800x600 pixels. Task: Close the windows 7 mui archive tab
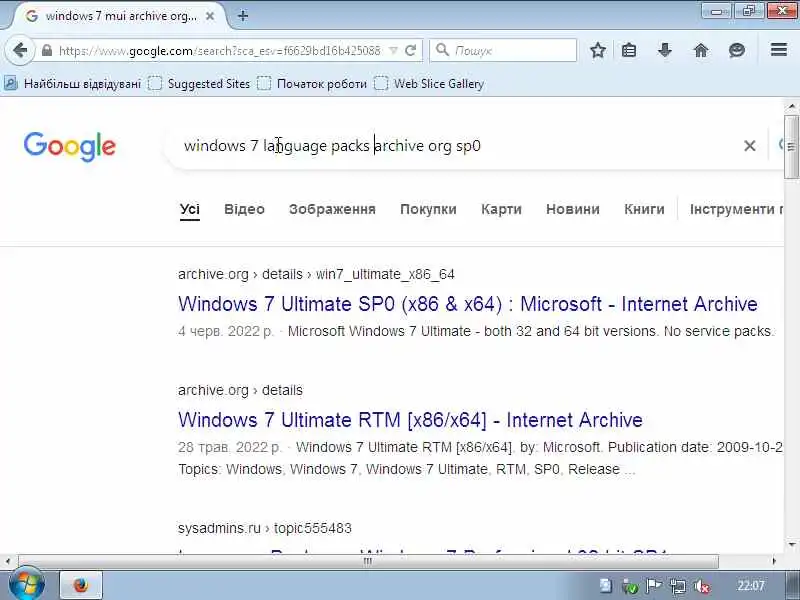(210, 16)
